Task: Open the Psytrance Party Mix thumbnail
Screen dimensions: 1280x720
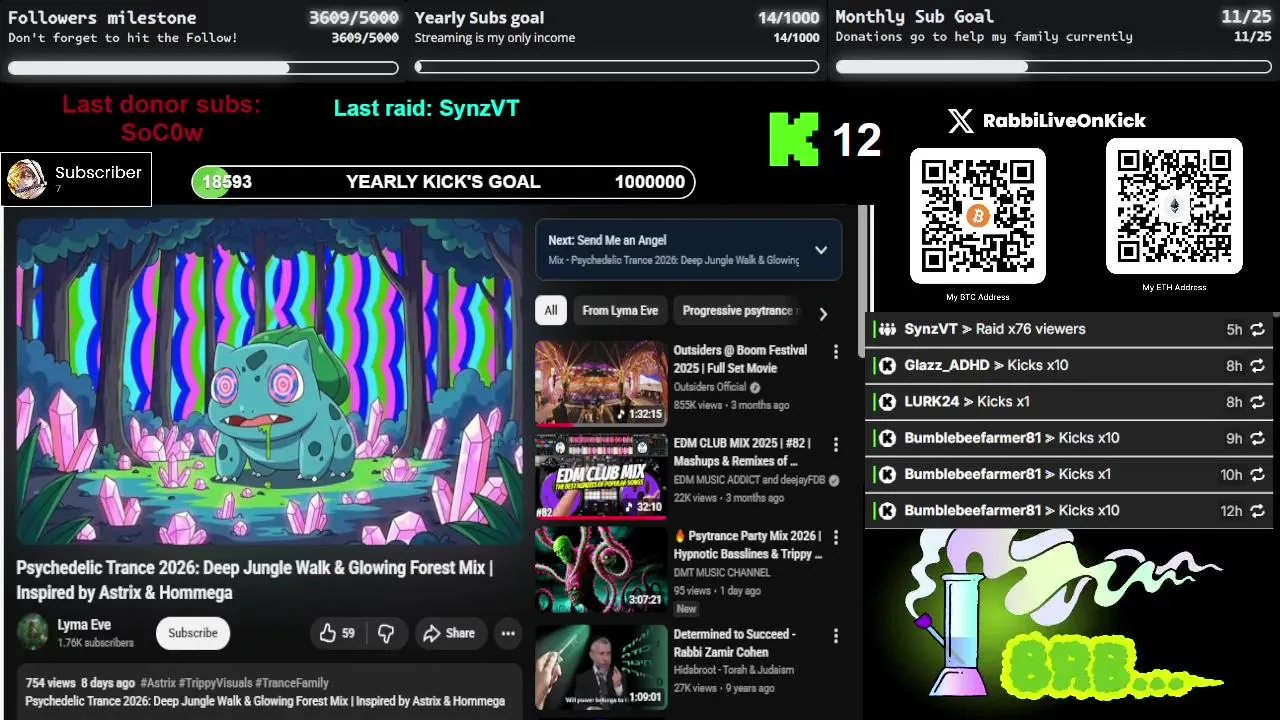Action: pyautogui.click(x=601, y=569)
